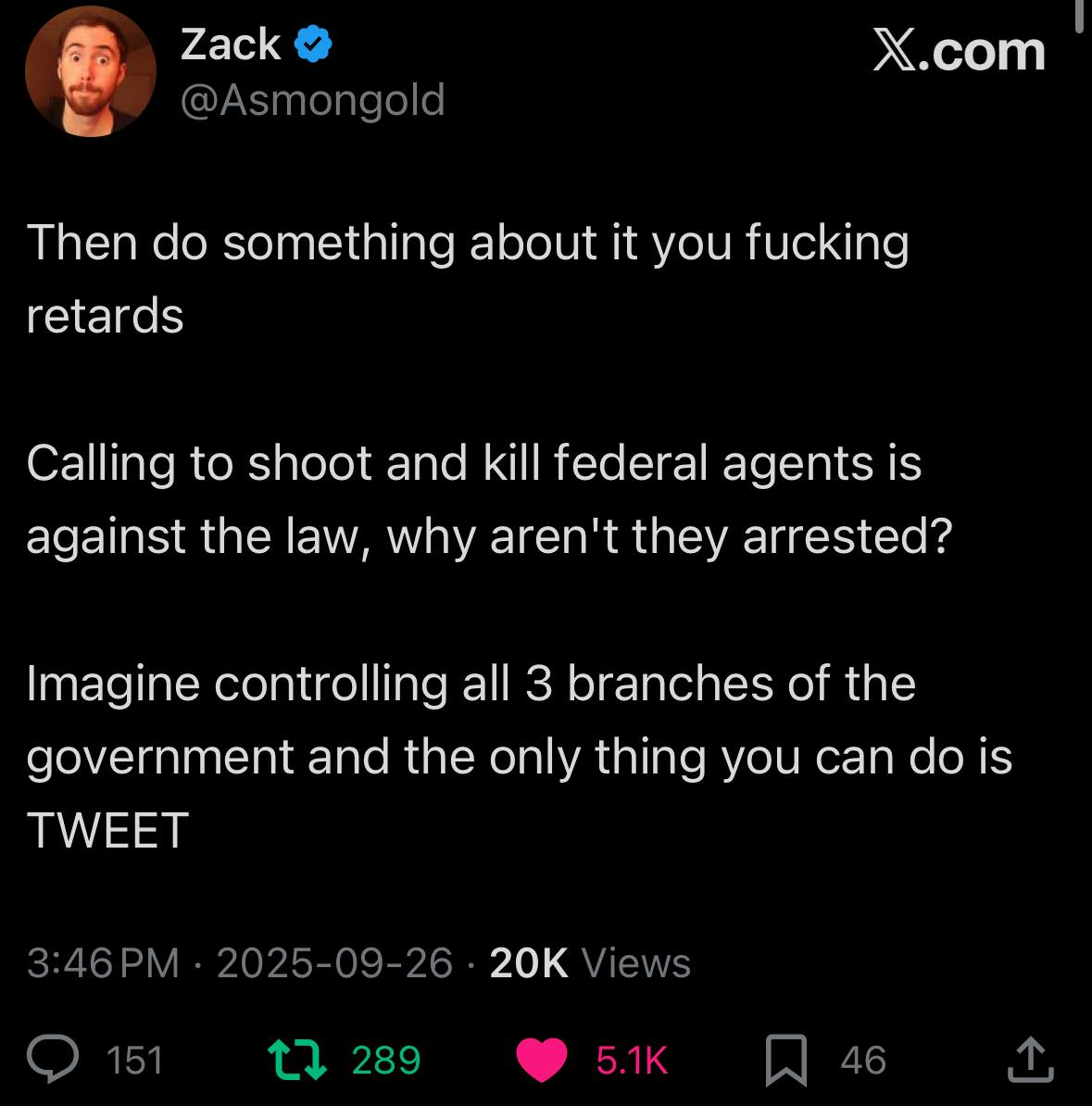
Task: Click the bookmark icon
Action: [786, 1060]
